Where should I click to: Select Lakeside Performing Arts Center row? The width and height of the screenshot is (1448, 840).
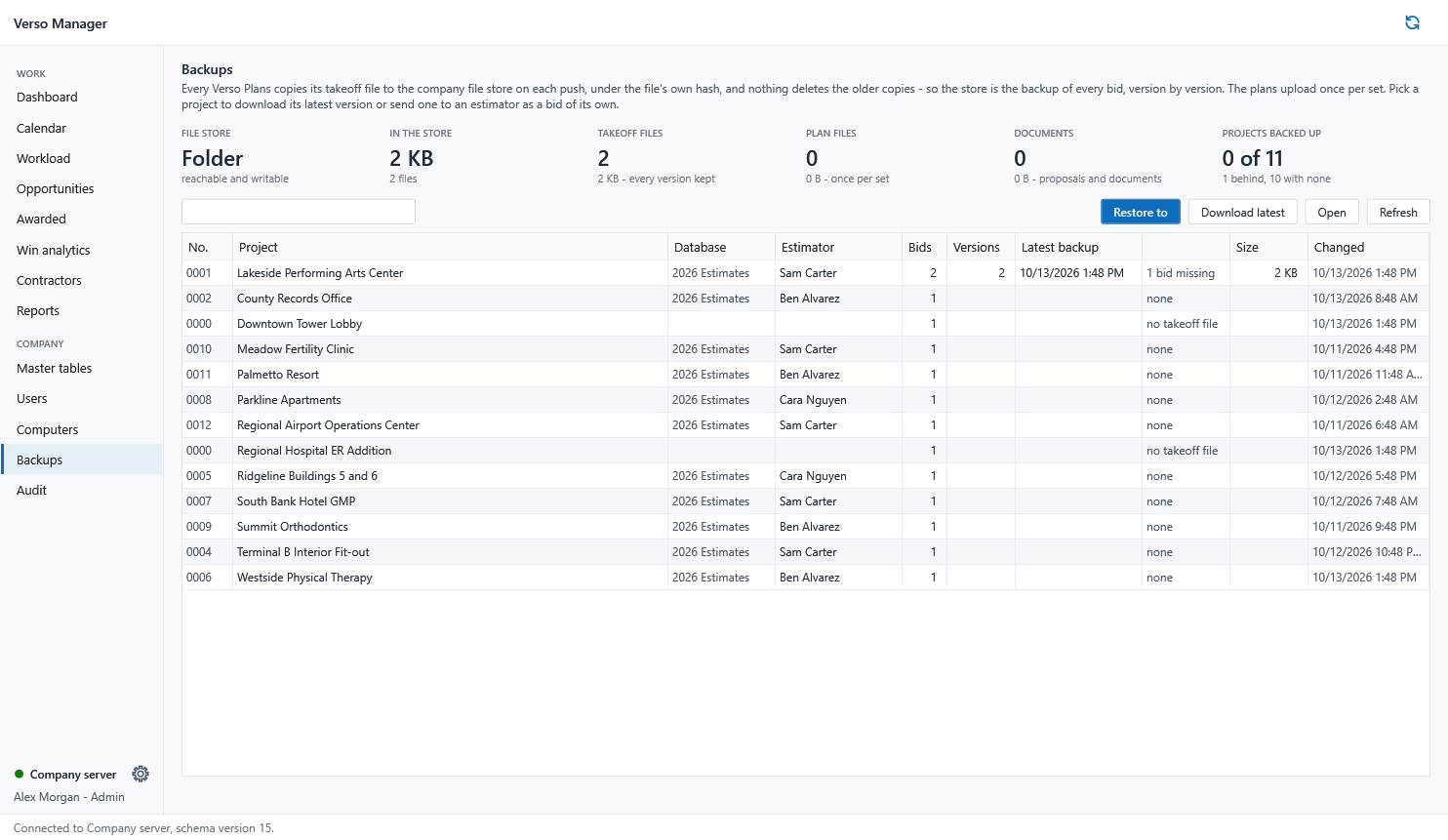tap(805, 273)
